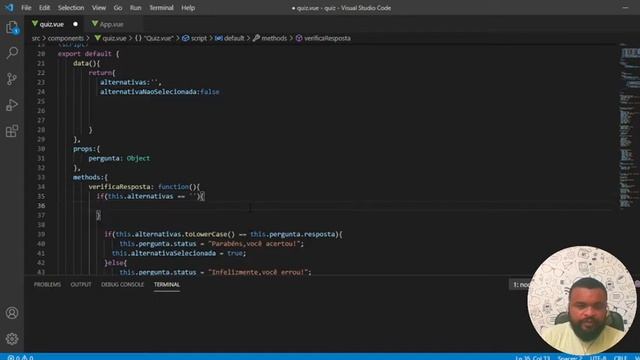Viewport: 640px width, 360px height.
Task: Click the src breadcrumb segment
Action: pos(36,38)
